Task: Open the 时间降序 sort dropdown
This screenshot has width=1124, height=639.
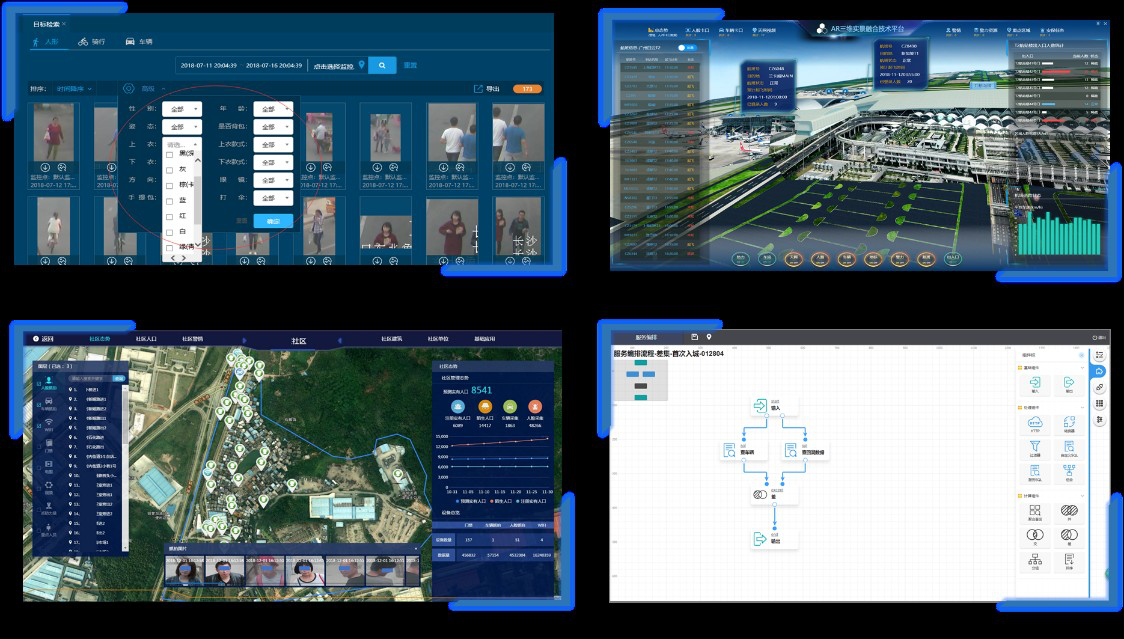Action: point(75,89)
